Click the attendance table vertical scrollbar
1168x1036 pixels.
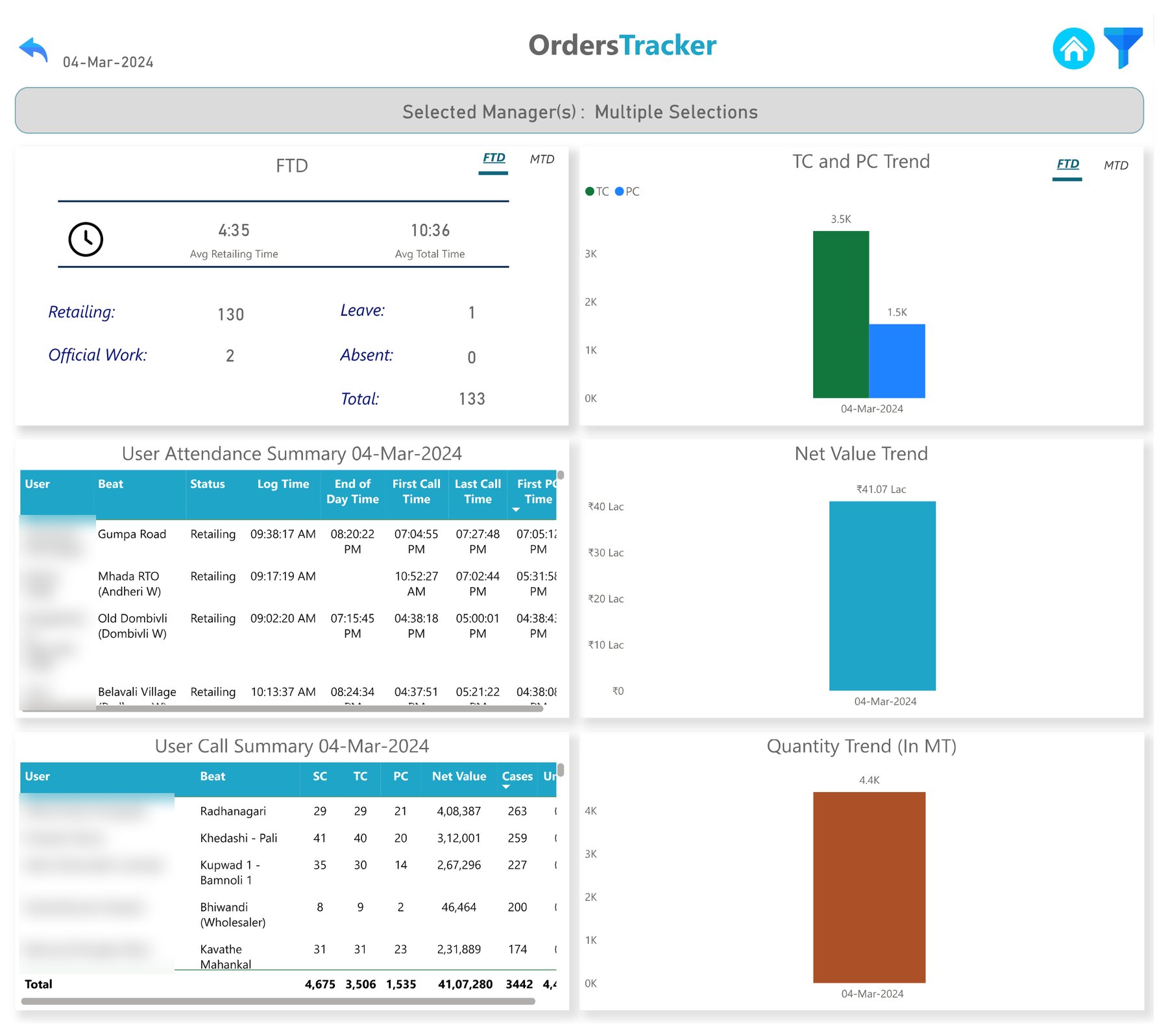pos(561,475)
